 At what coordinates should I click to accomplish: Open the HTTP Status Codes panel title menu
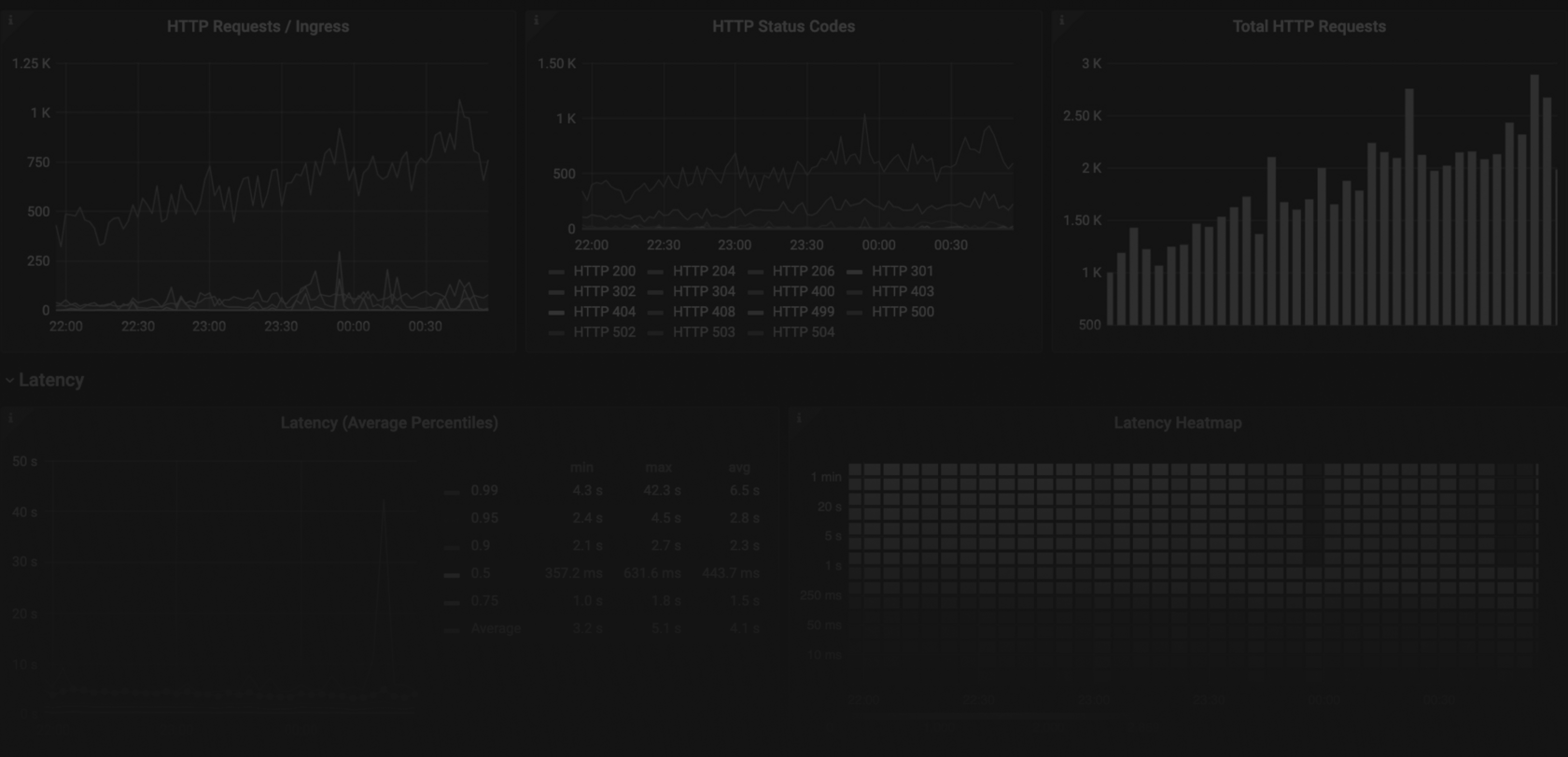coord(783,26)
